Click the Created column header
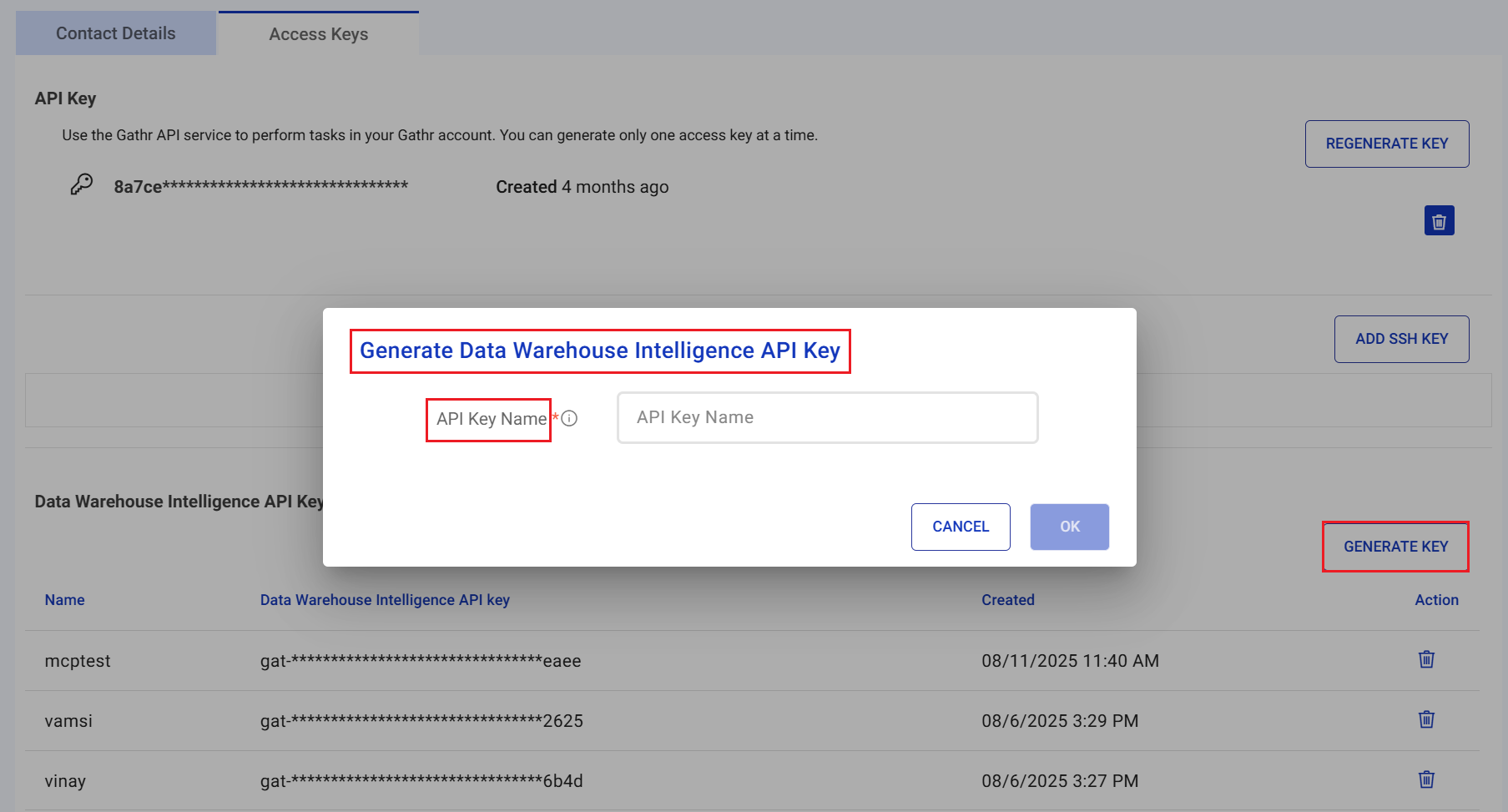Viewport: 1508px width, 812px height. point(1007,600)
